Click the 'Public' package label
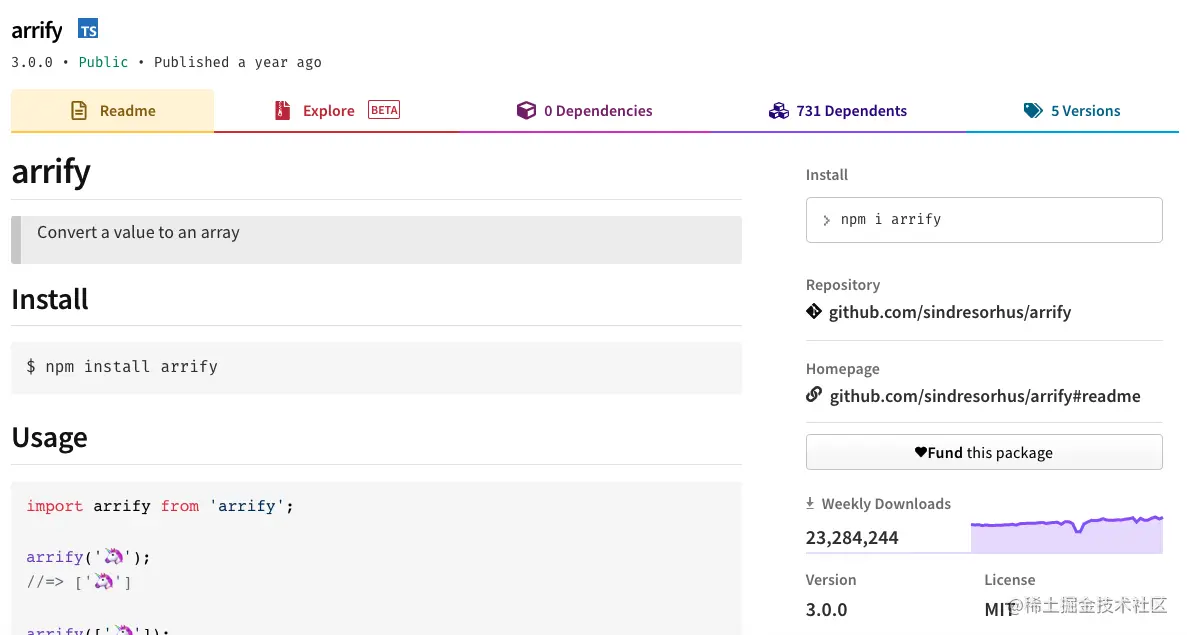This screenshot has width=1187, height=635. [x=103, y=62]
